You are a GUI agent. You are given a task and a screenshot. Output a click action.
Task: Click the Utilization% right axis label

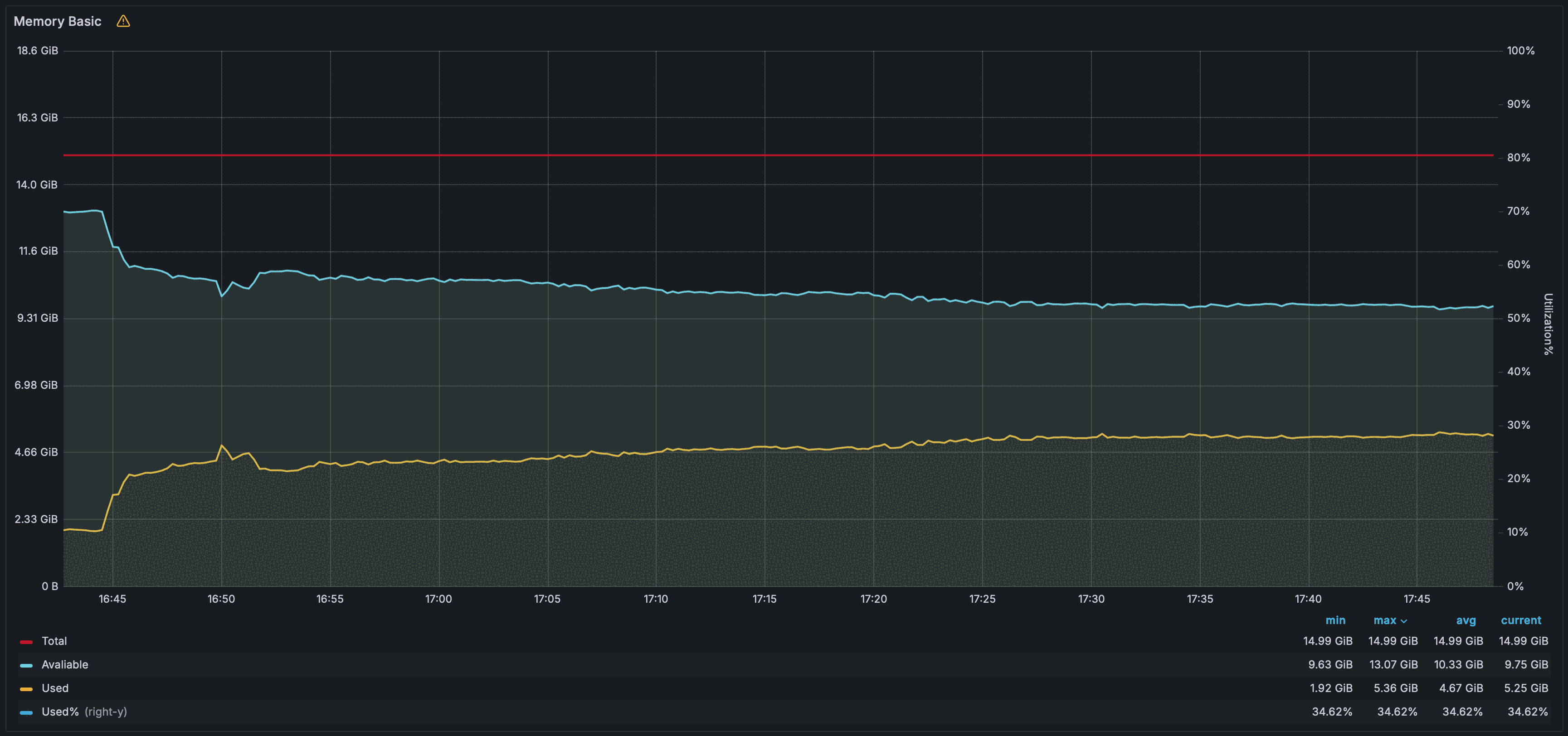coord(1548,324)
